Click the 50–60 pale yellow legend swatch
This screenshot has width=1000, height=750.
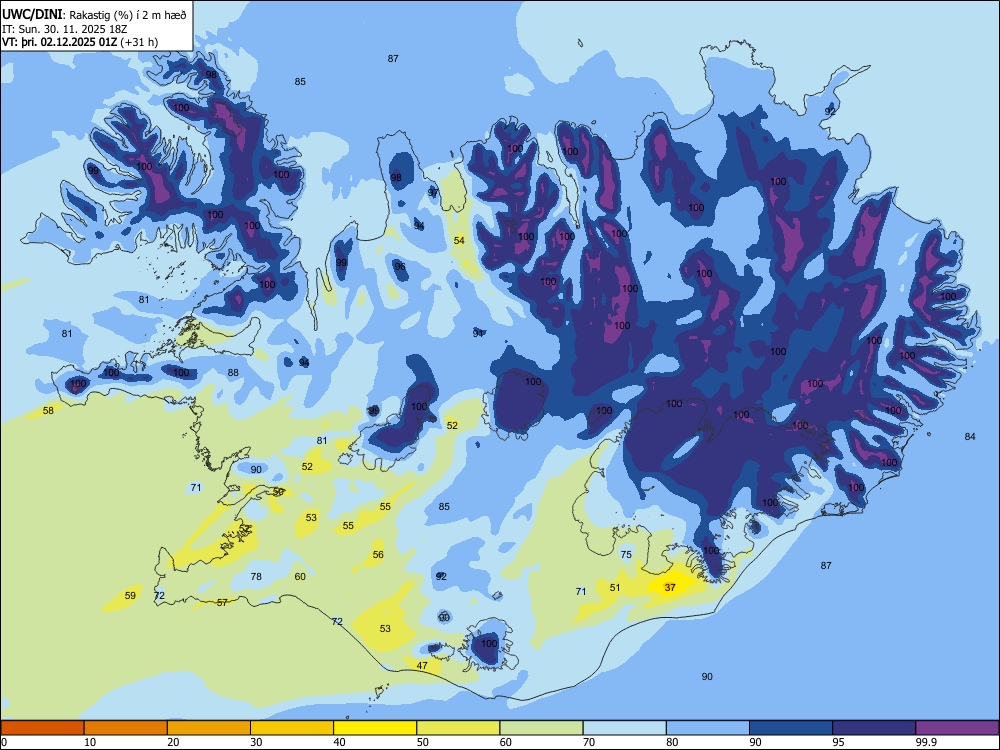tap(459, 728)
